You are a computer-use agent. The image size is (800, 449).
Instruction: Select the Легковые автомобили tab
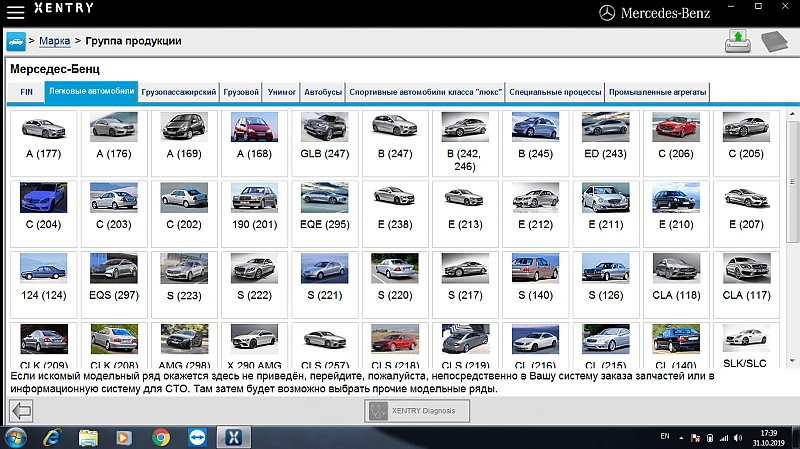pos(91,92)
